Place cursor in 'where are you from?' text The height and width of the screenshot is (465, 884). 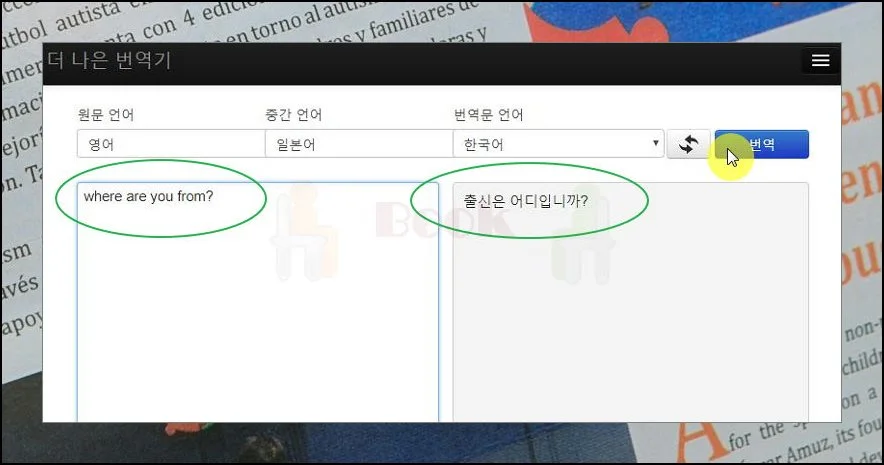(148, 197)
